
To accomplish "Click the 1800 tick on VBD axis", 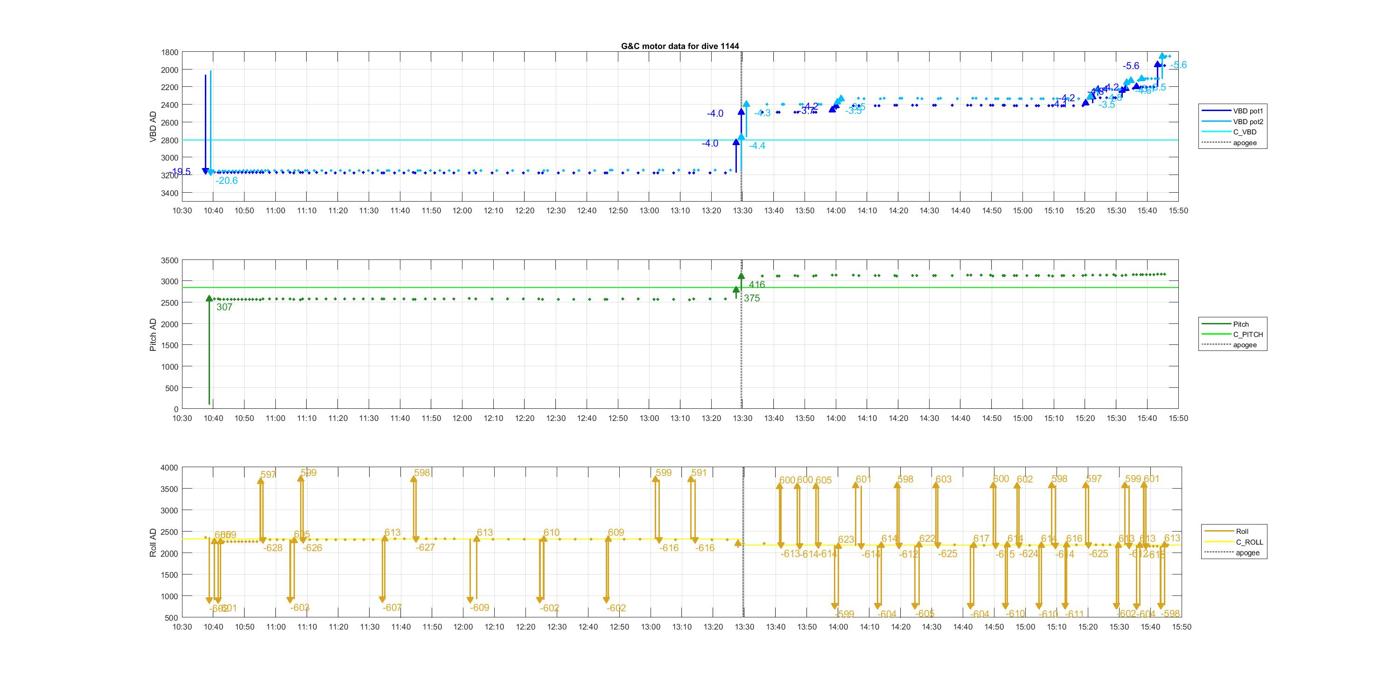I will click(x=169, y=52).
